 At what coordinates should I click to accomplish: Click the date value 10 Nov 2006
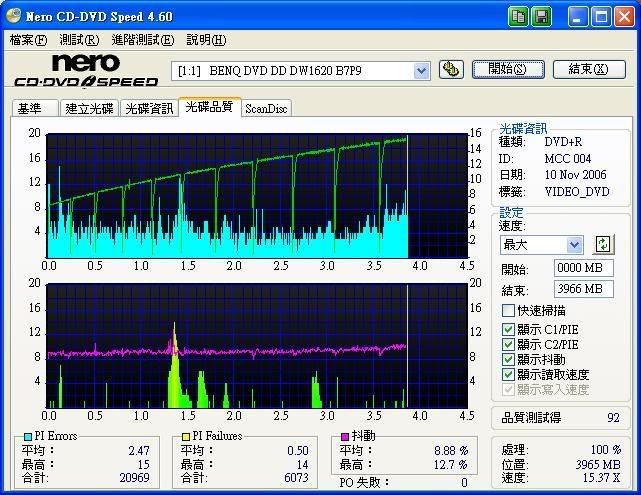[575, 175]
